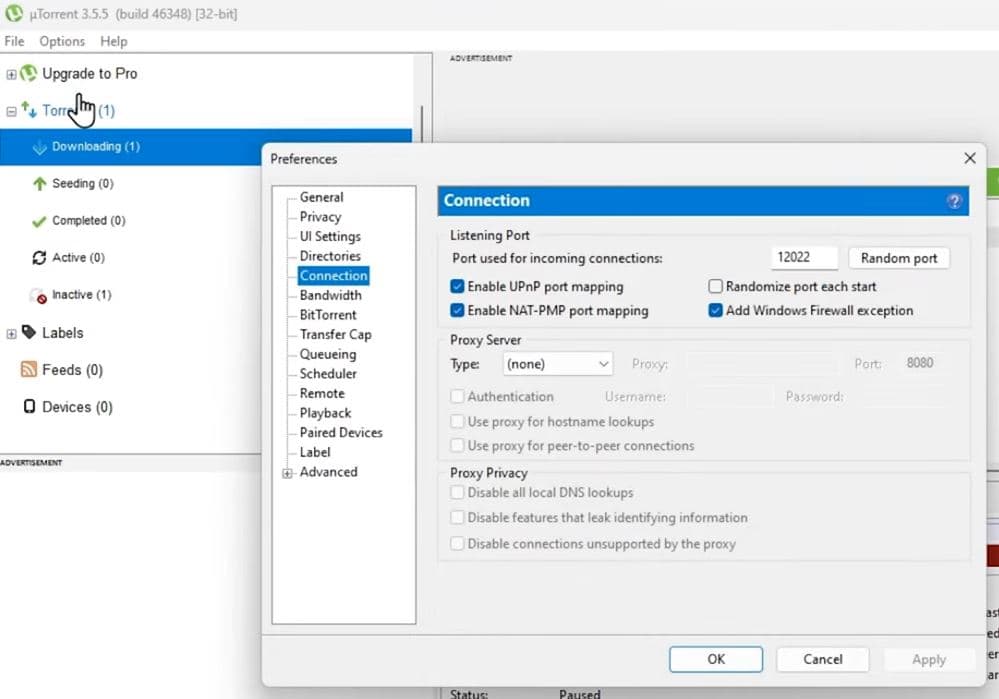Expand the Advanced preferences tree node
The width and height of the screenshot is (999, 699).
point(288,473)
